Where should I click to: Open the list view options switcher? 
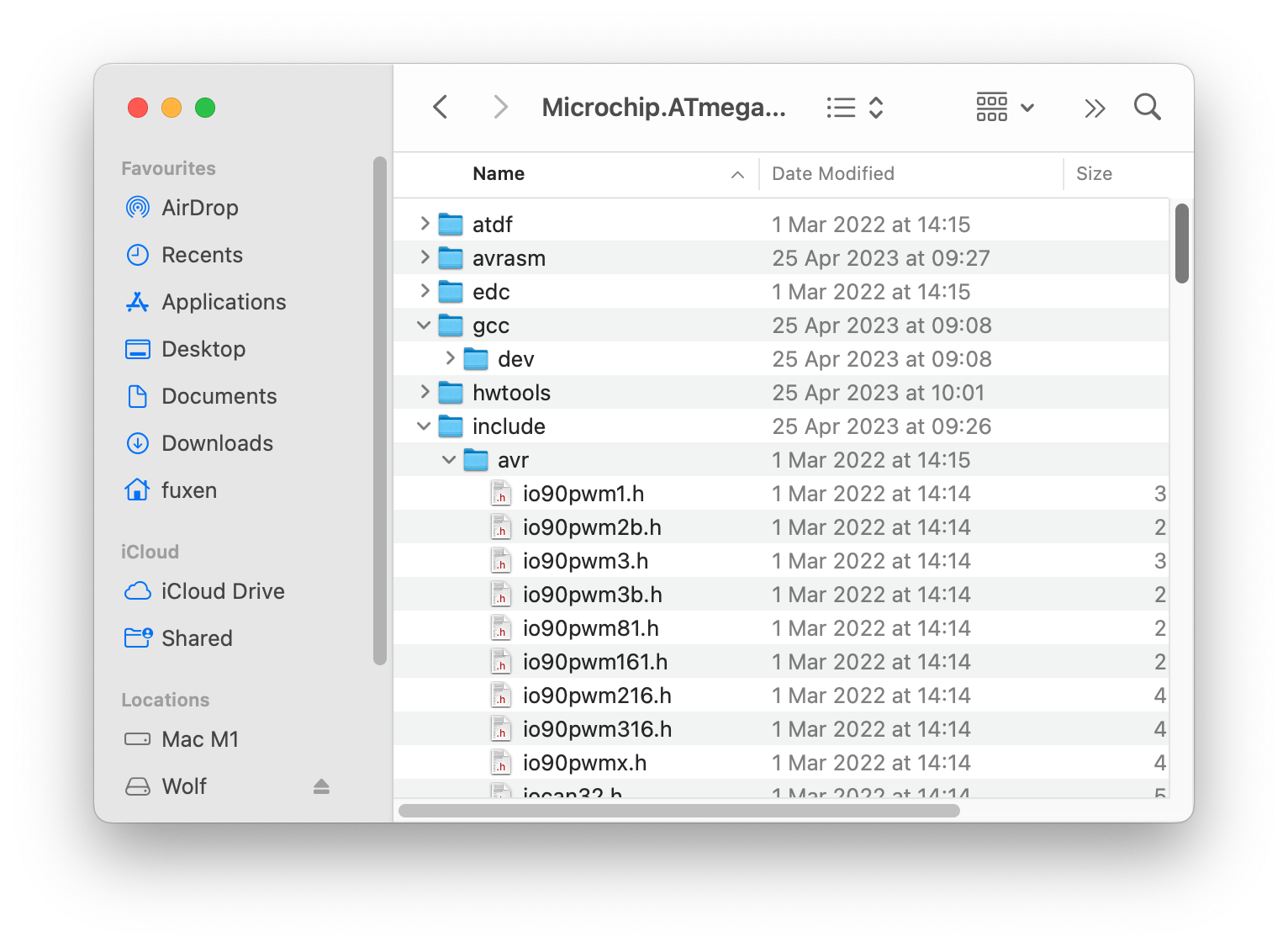(854, 108)
